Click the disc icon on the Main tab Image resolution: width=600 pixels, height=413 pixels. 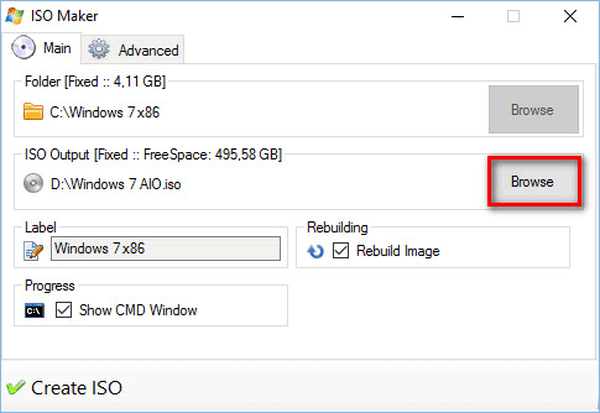point(23,48)
